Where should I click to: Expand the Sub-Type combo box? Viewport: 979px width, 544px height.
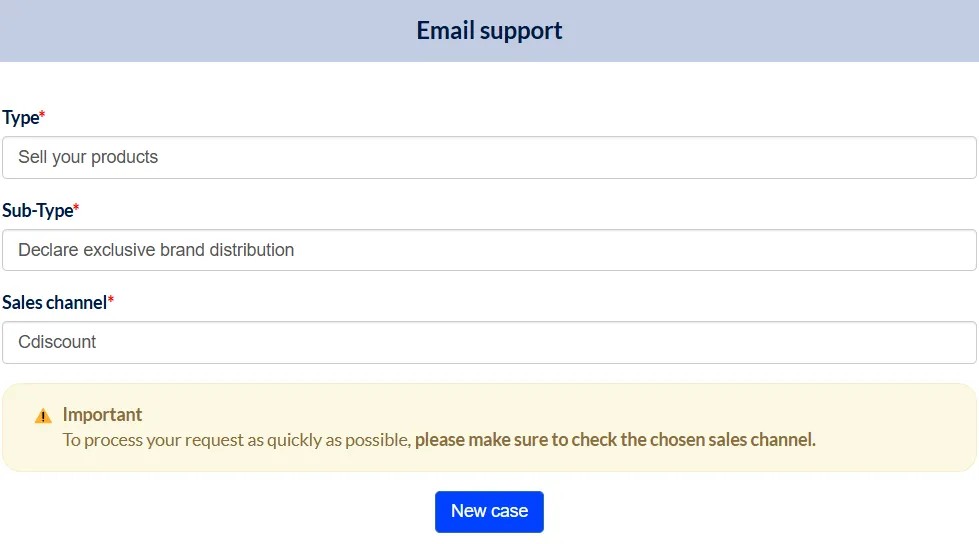[489, 250]
